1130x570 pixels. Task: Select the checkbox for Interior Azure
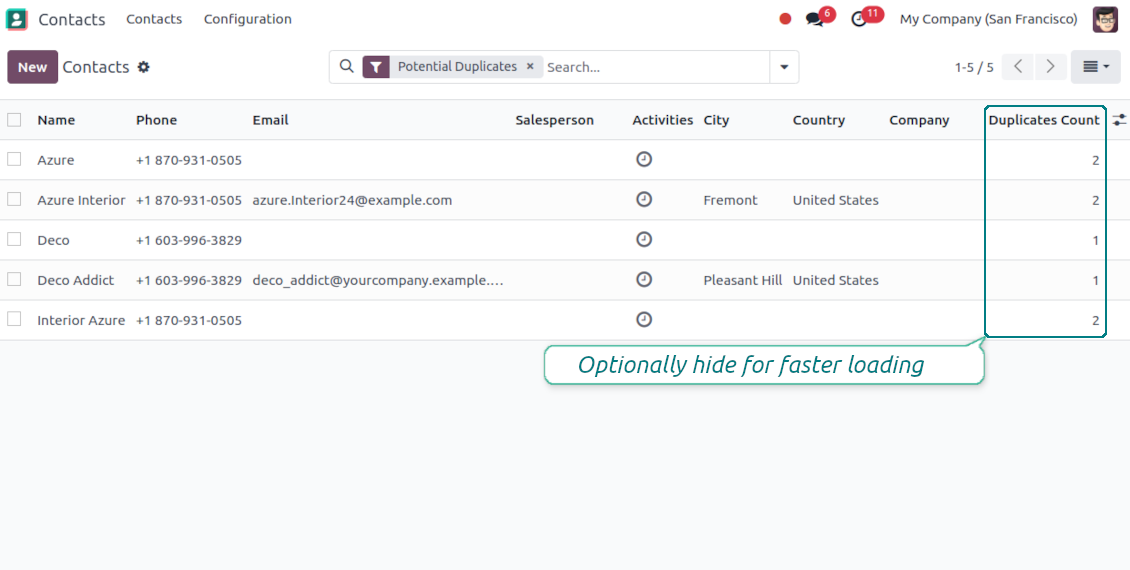(x=14, y=320)
